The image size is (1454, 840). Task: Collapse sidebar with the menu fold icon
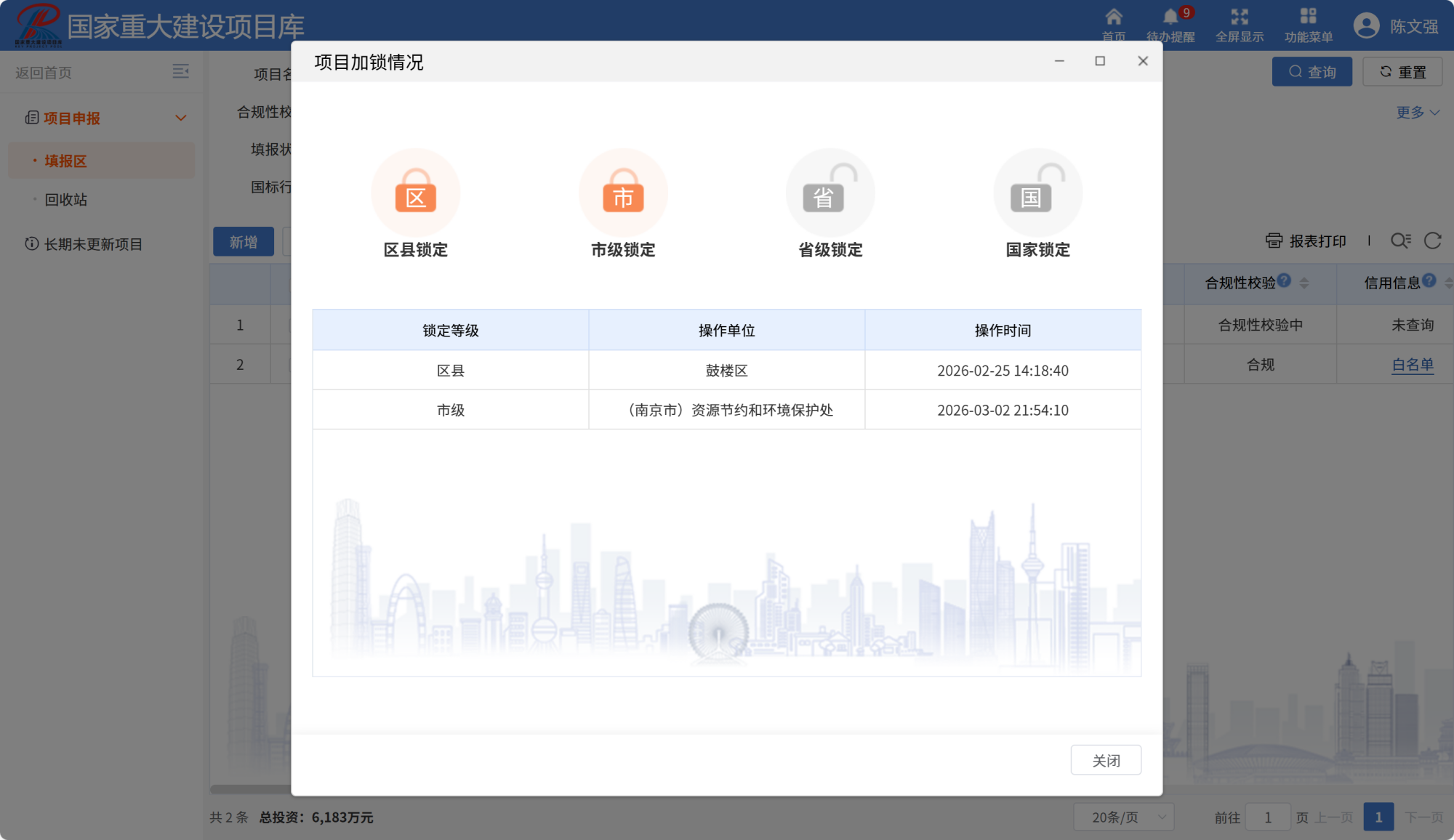(x=180, y=71)
